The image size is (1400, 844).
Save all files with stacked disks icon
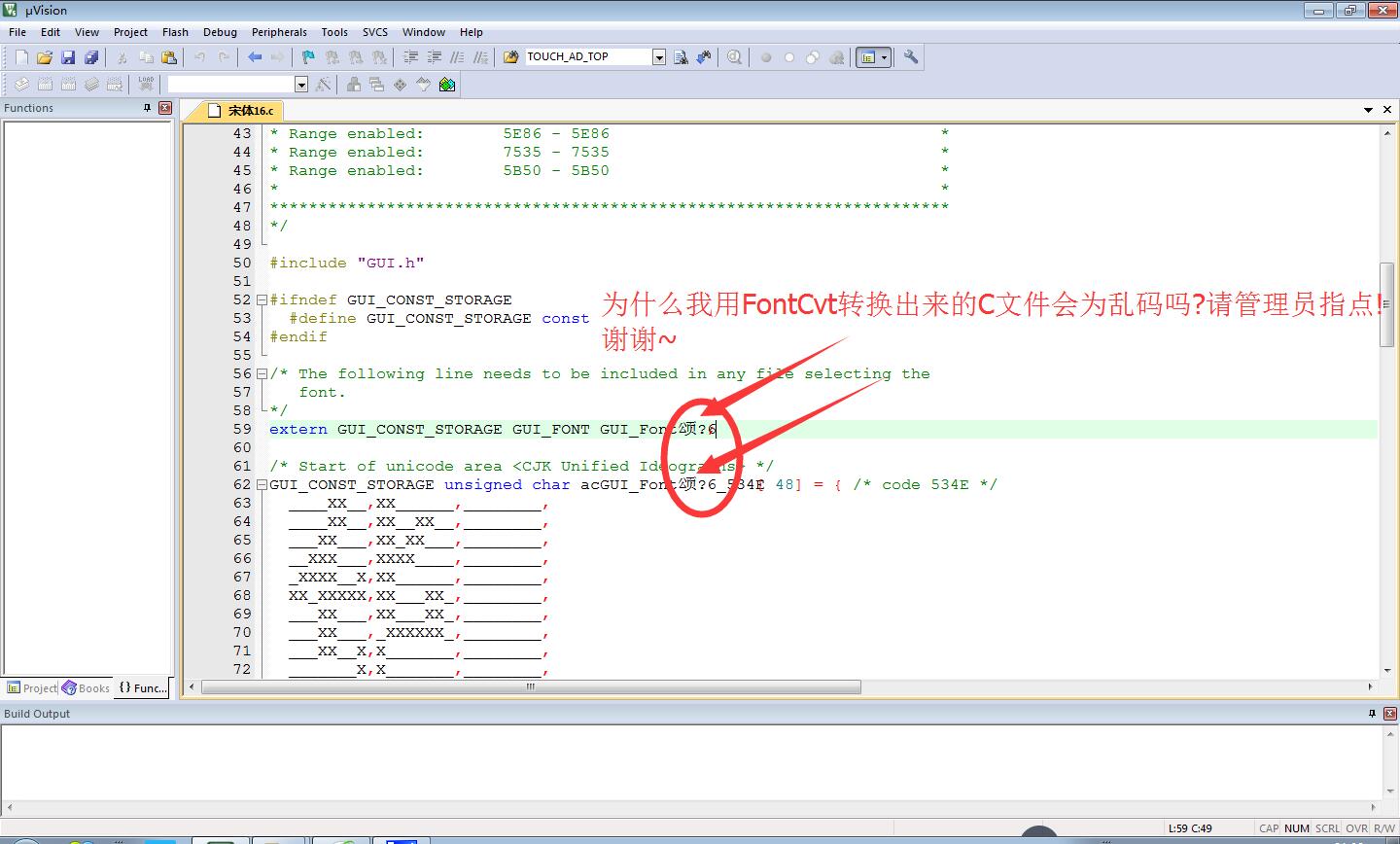(x=91, y=57)
